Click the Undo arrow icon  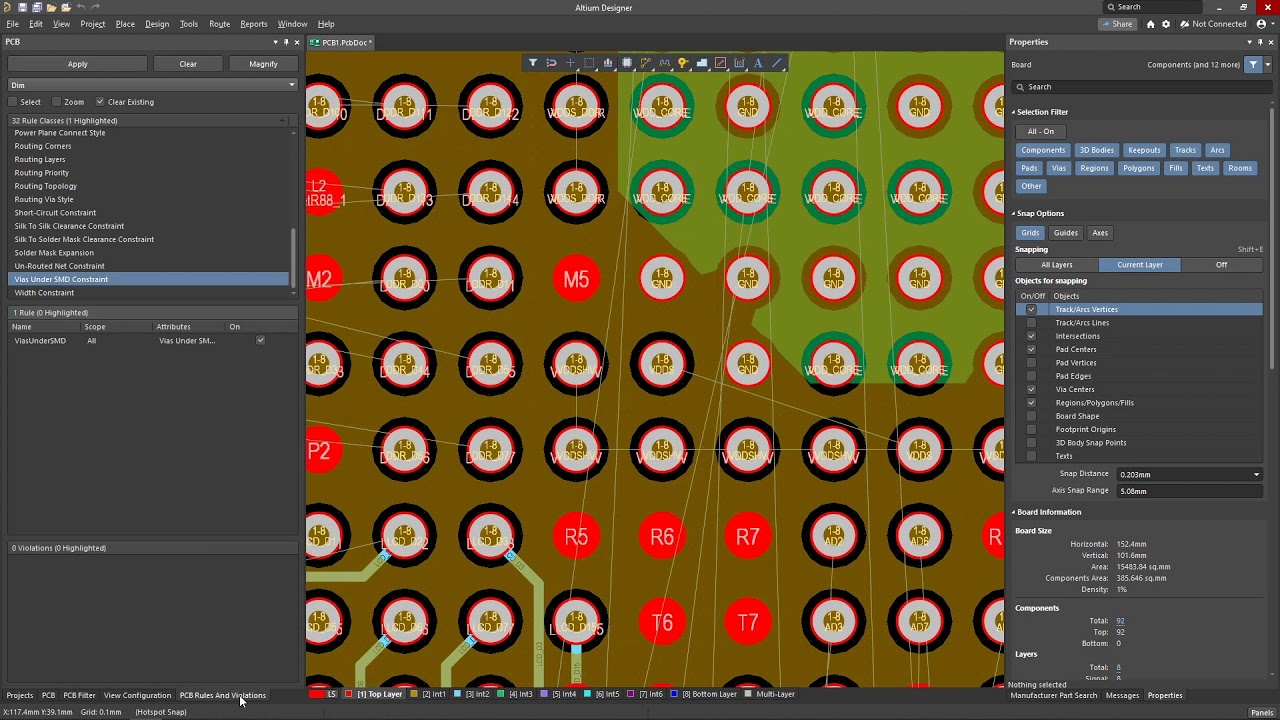point(81,7)
